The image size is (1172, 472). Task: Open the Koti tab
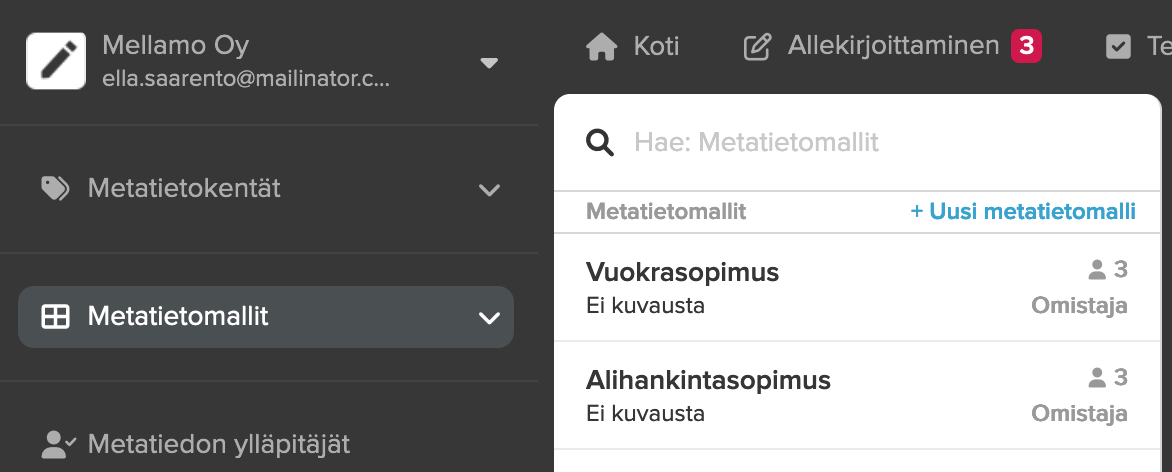632,46
